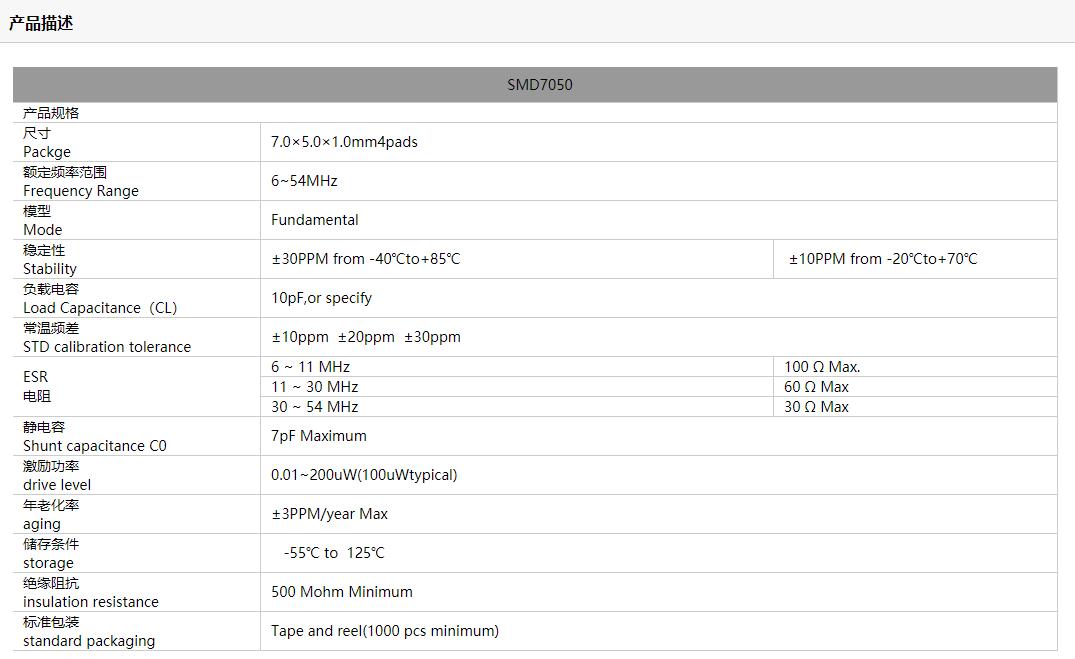1075x659 pixels.
Task: Click the 6~54MHz frequency value
Action: [304, 181]
